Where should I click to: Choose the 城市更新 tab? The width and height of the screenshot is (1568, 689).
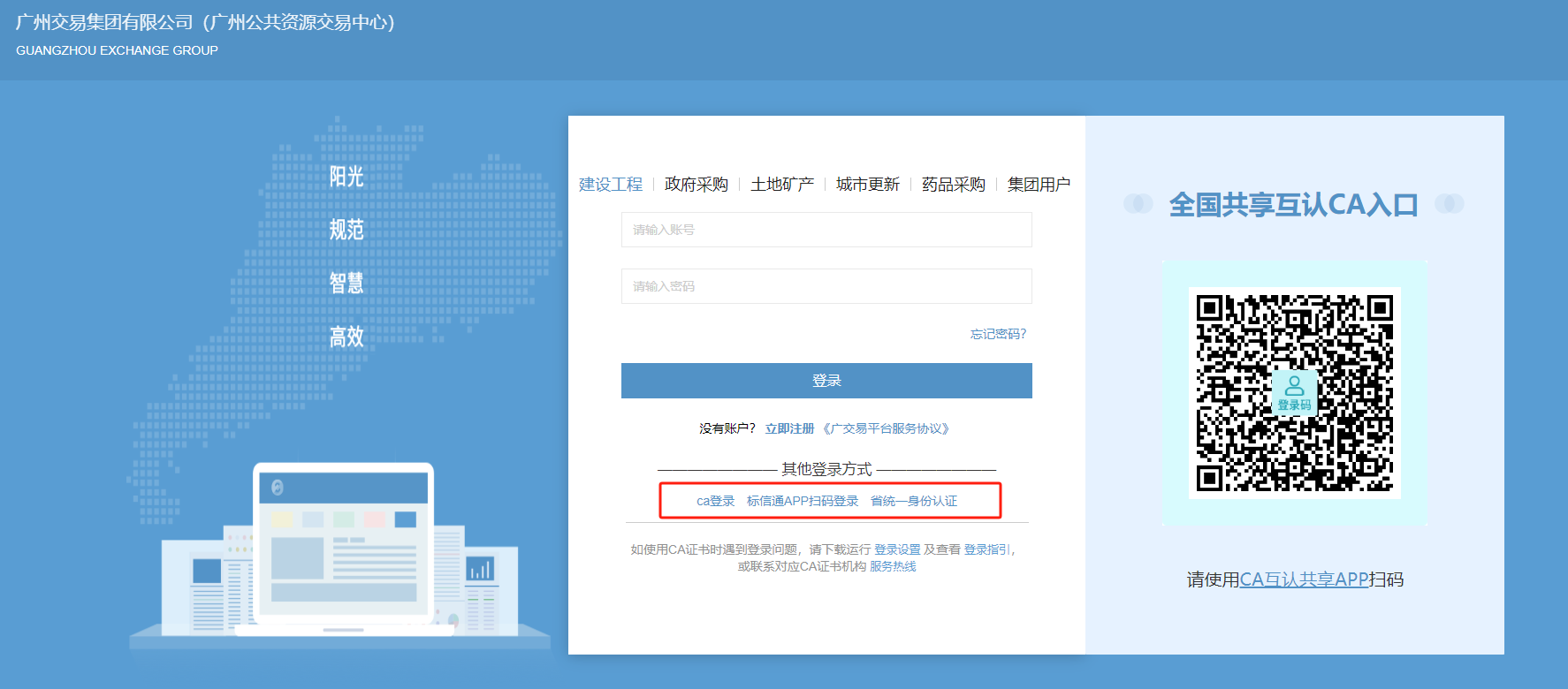coord(867,185)
